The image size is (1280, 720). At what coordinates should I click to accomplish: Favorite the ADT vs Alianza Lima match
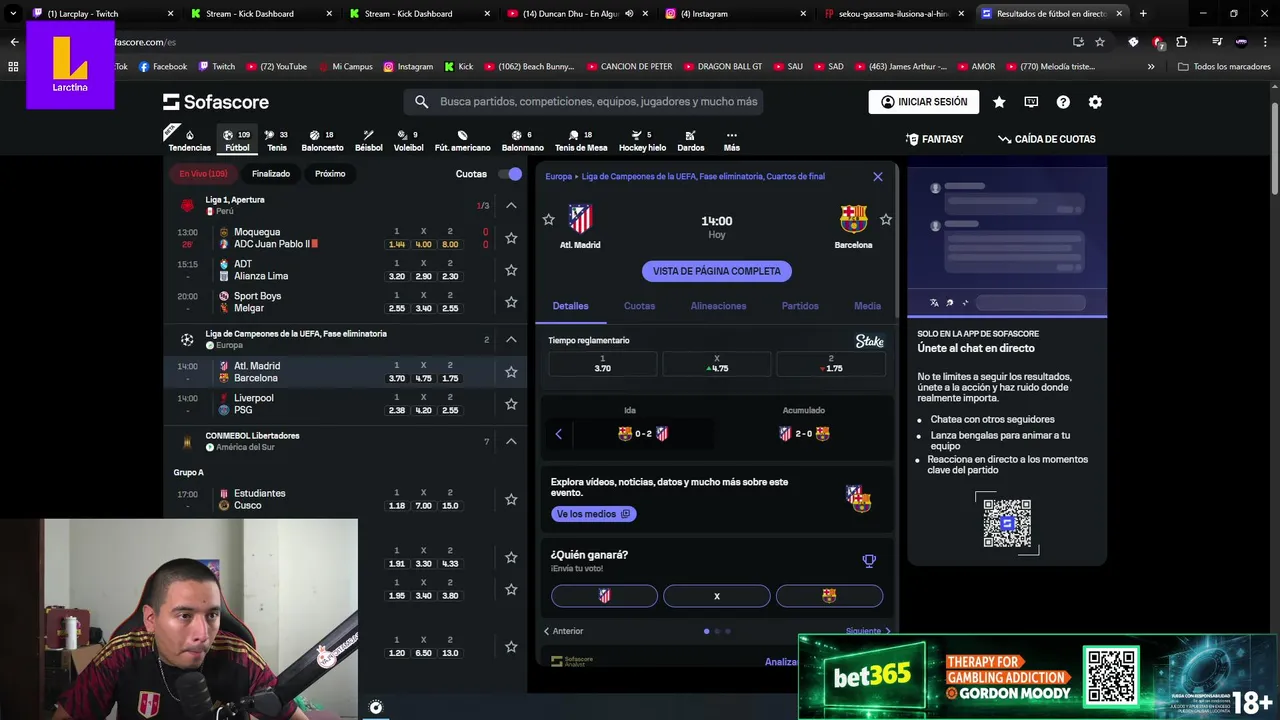pyautogui.click(x=511, y=270)
